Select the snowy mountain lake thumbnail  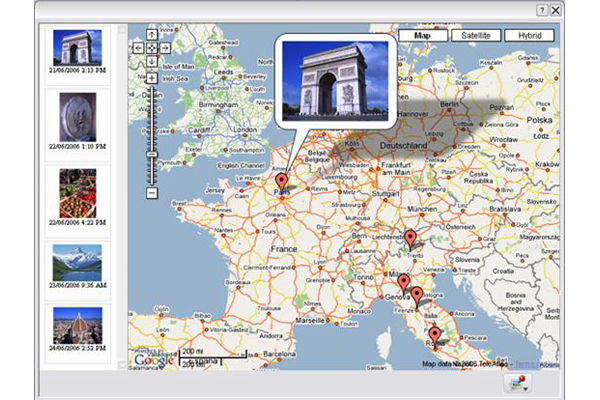click(78, 263)
